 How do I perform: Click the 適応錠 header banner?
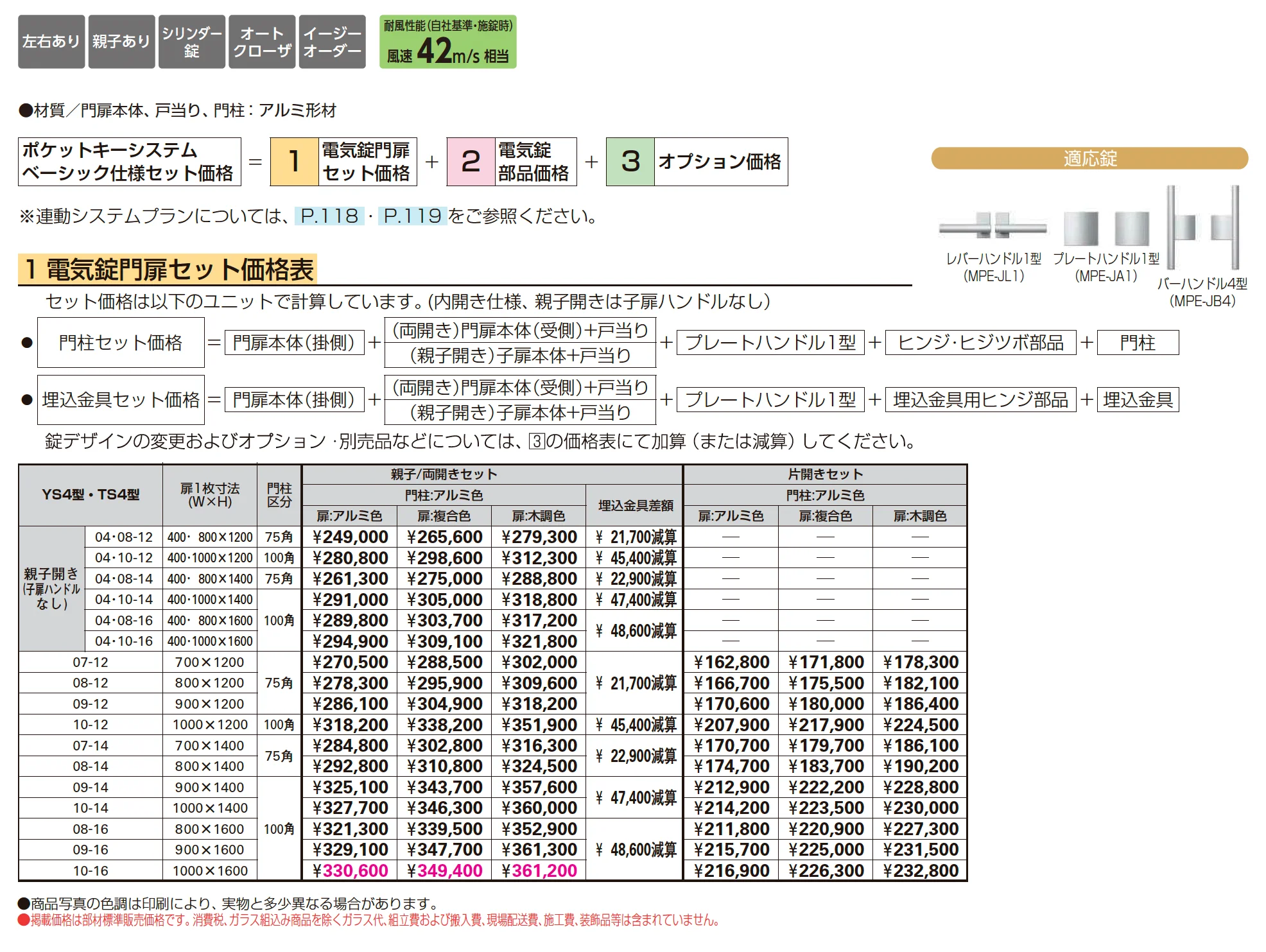click(1089, 159)
